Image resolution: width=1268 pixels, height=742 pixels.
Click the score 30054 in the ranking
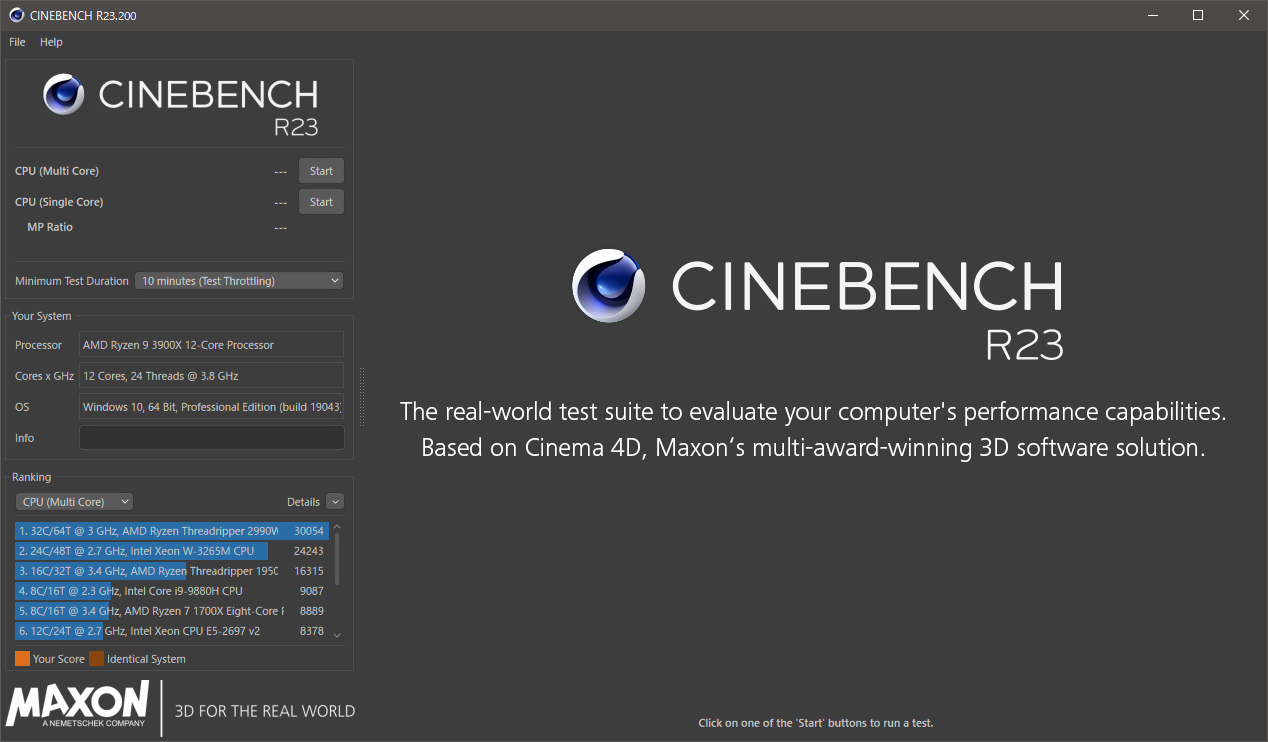pos(309,531)
